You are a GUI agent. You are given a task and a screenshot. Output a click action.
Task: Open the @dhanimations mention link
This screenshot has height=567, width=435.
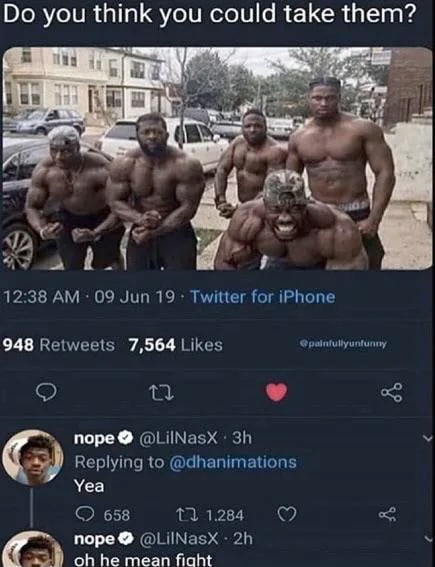pyautogui.click(x=233, y=462)
